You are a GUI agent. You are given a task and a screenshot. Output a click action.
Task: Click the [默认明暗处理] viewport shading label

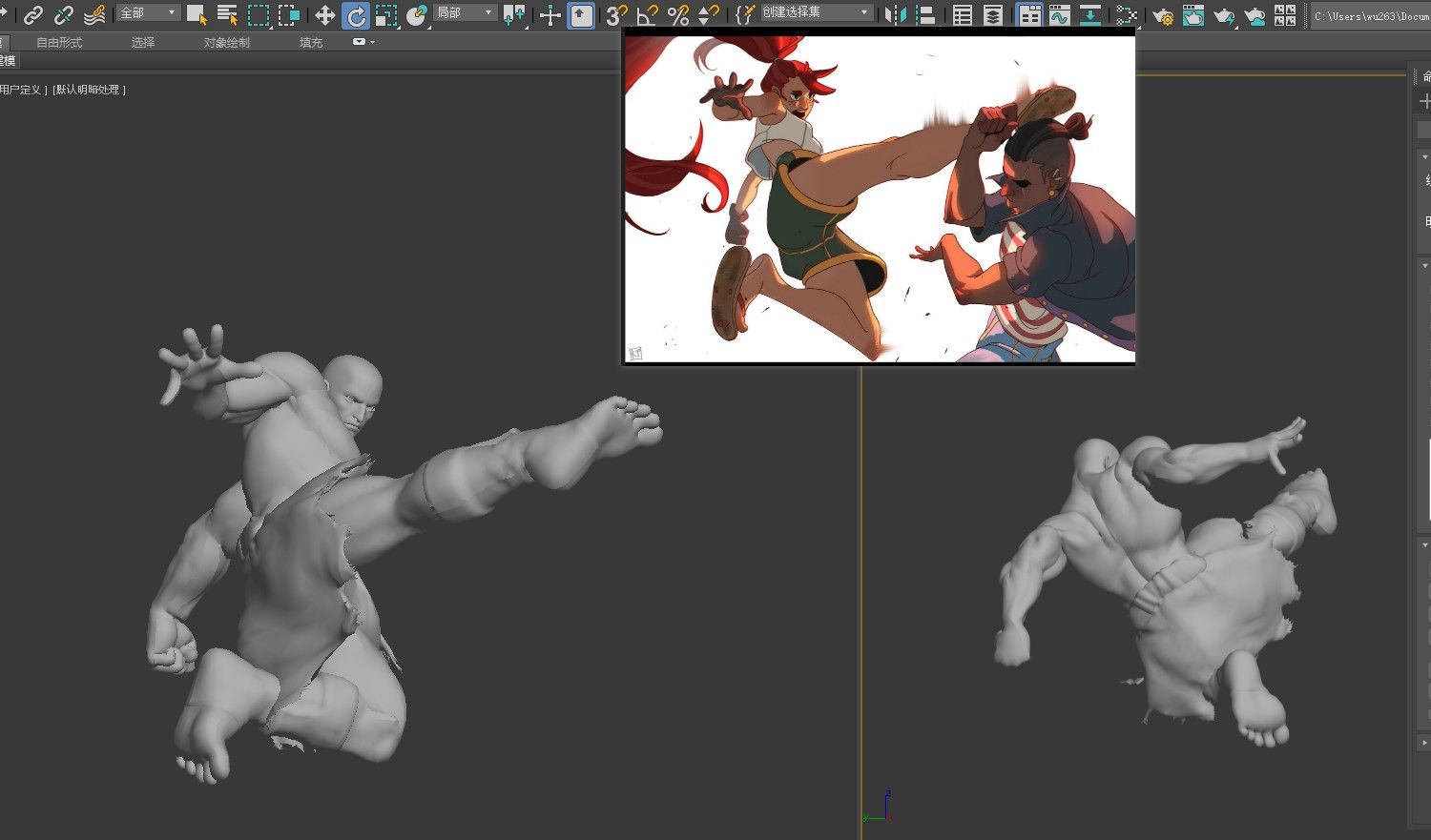[89, 90]
